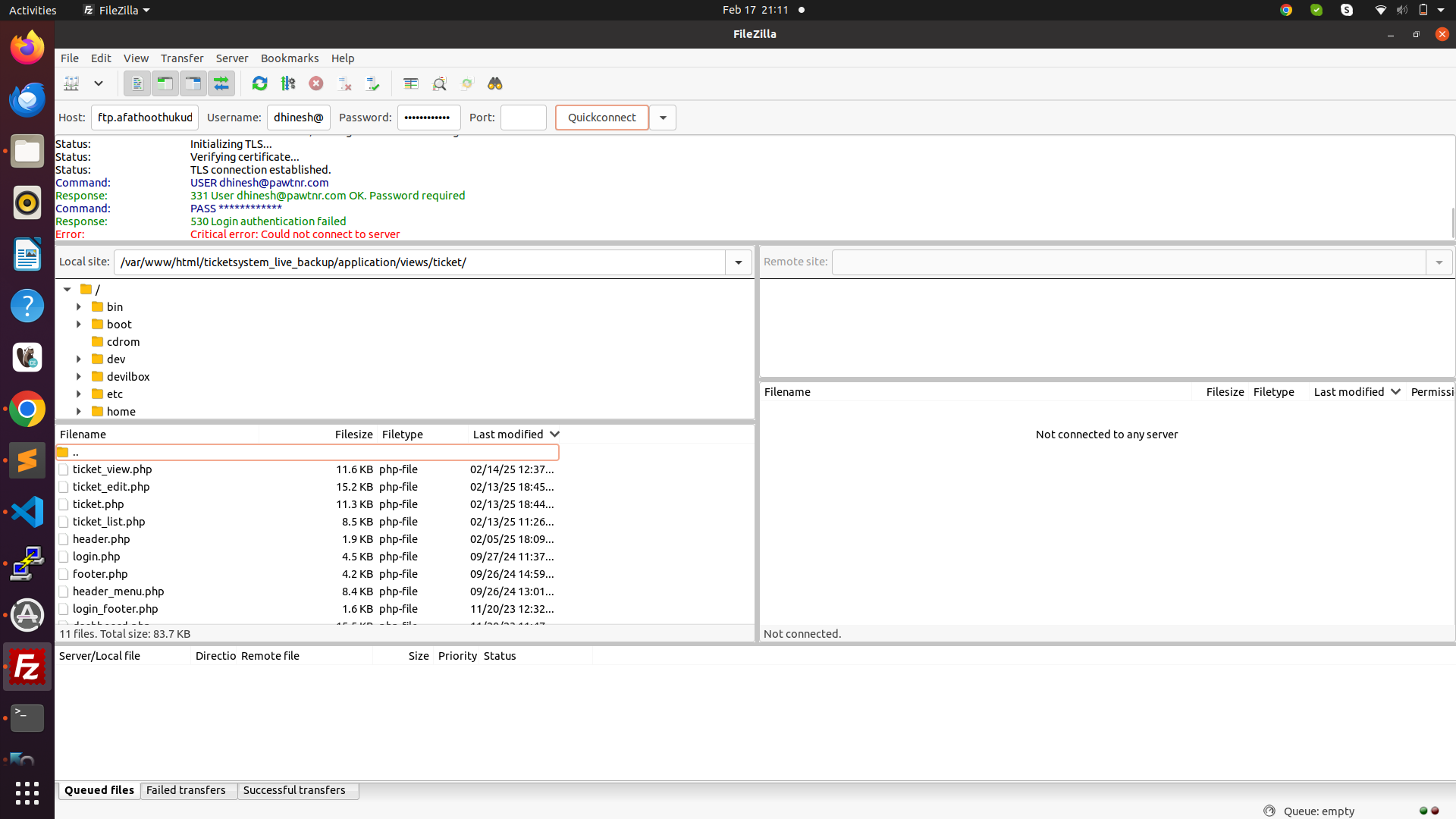Open Quickconnect history dropdown
Viewport: 1456px width, 819px height.
coord(663,118)
